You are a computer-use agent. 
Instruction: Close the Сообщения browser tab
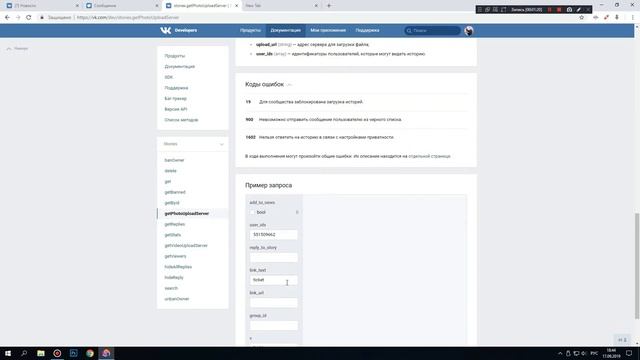[157, 6]
